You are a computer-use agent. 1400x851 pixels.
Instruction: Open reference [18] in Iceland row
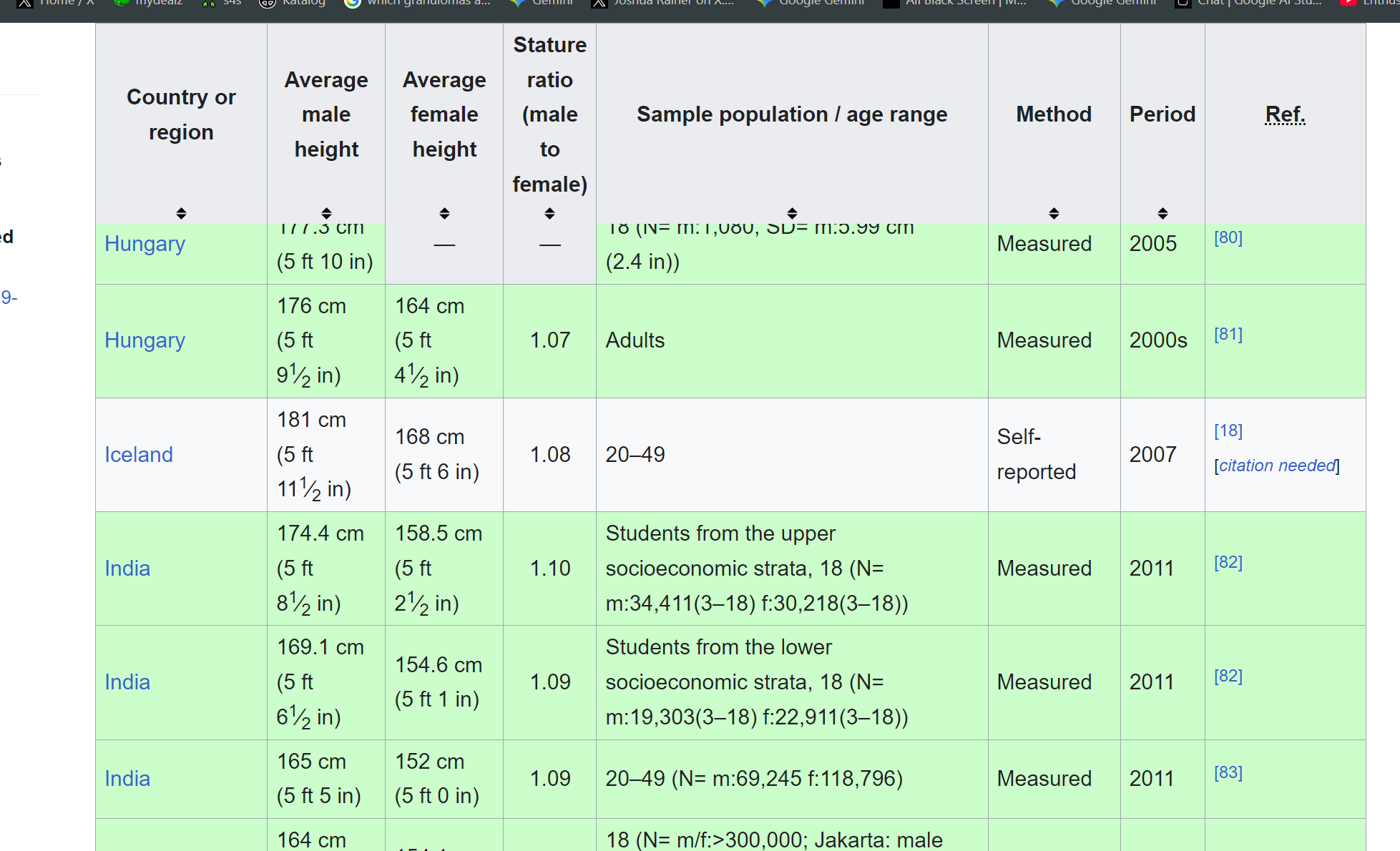click(1228, 431)
